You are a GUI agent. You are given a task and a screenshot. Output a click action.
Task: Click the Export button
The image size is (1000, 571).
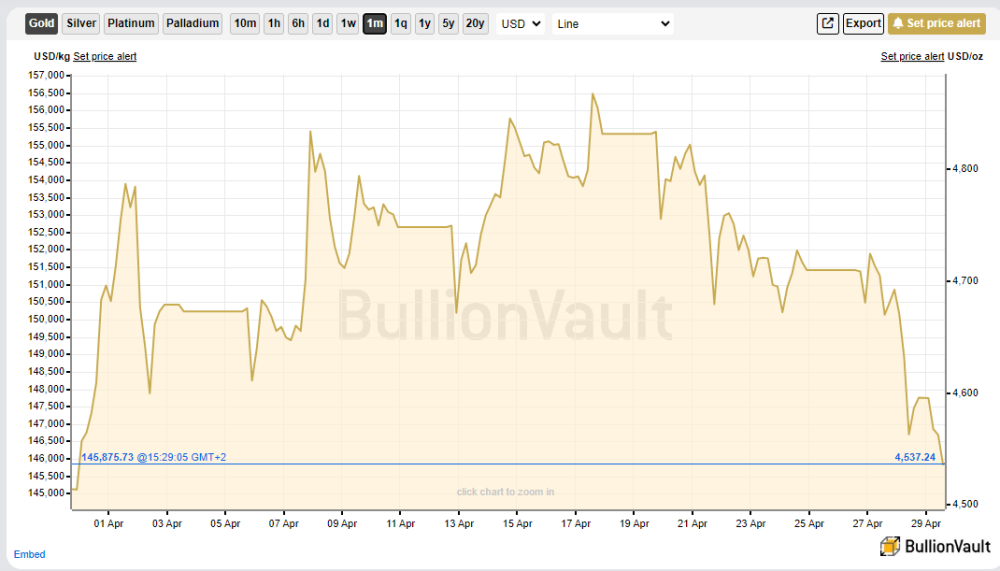point(864,24)
